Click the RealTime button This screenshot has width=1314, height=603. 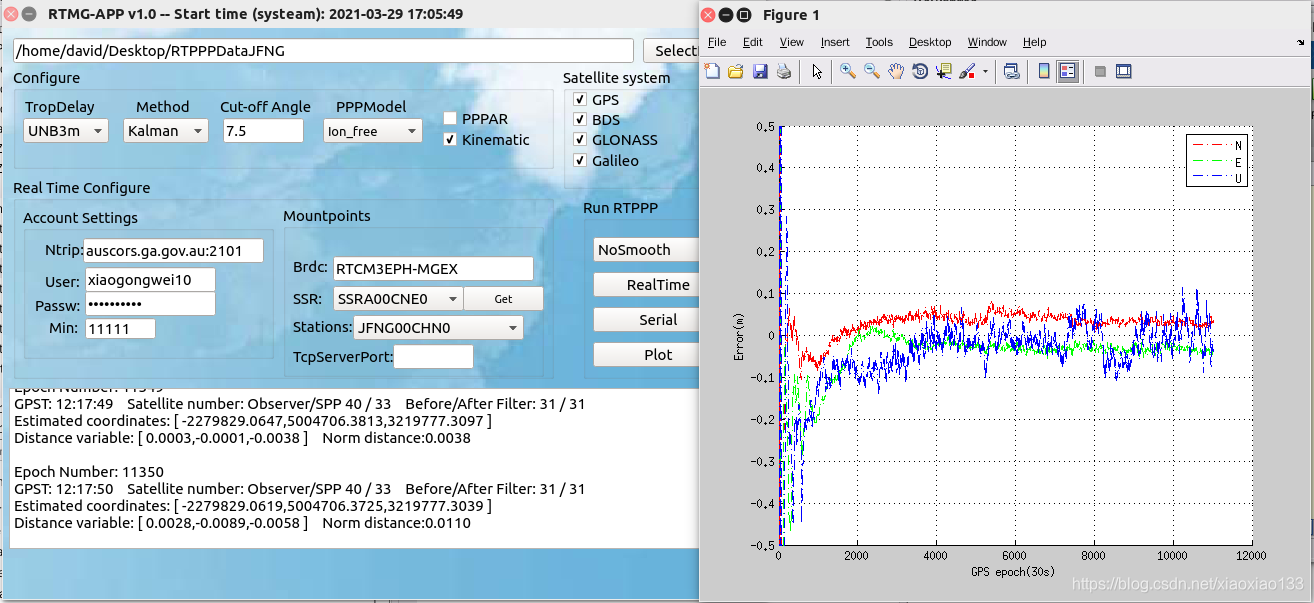pos(658,285)
